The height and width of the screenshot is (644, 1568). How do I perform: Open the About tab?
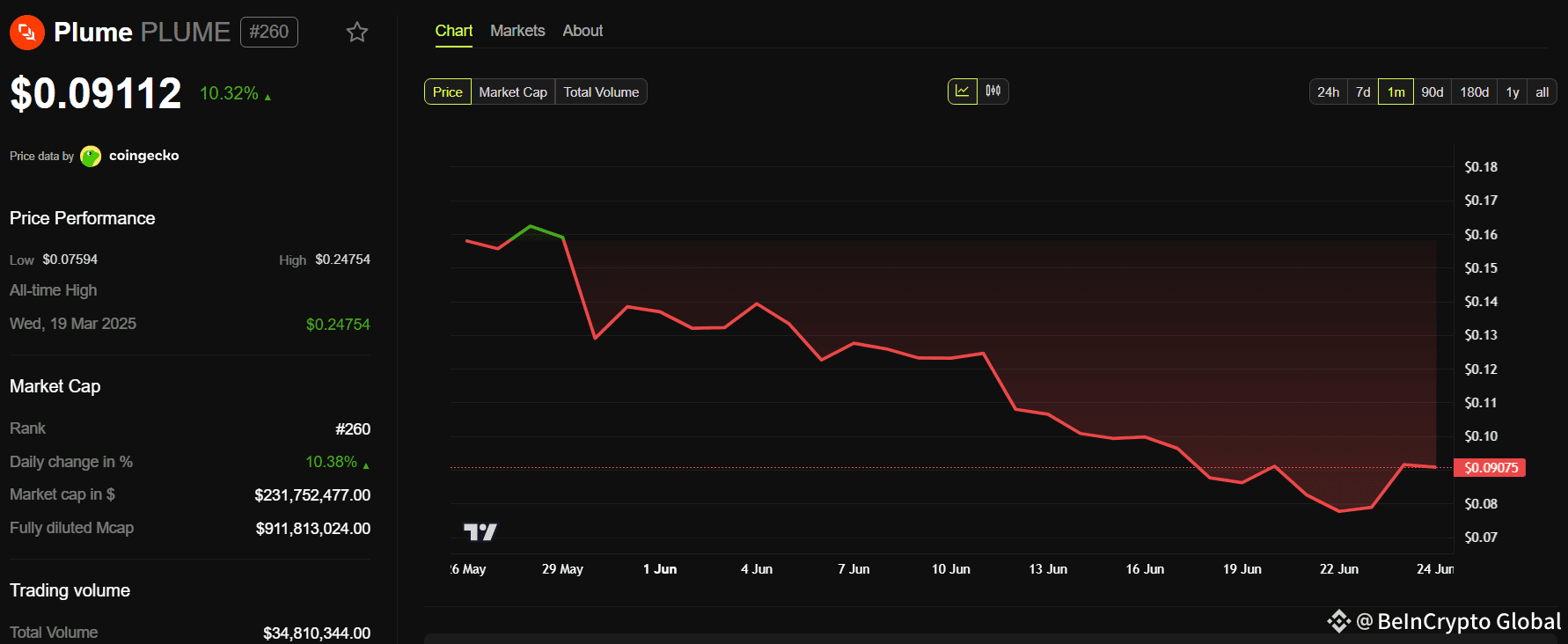pyautogui.click(x=583, y=31)
